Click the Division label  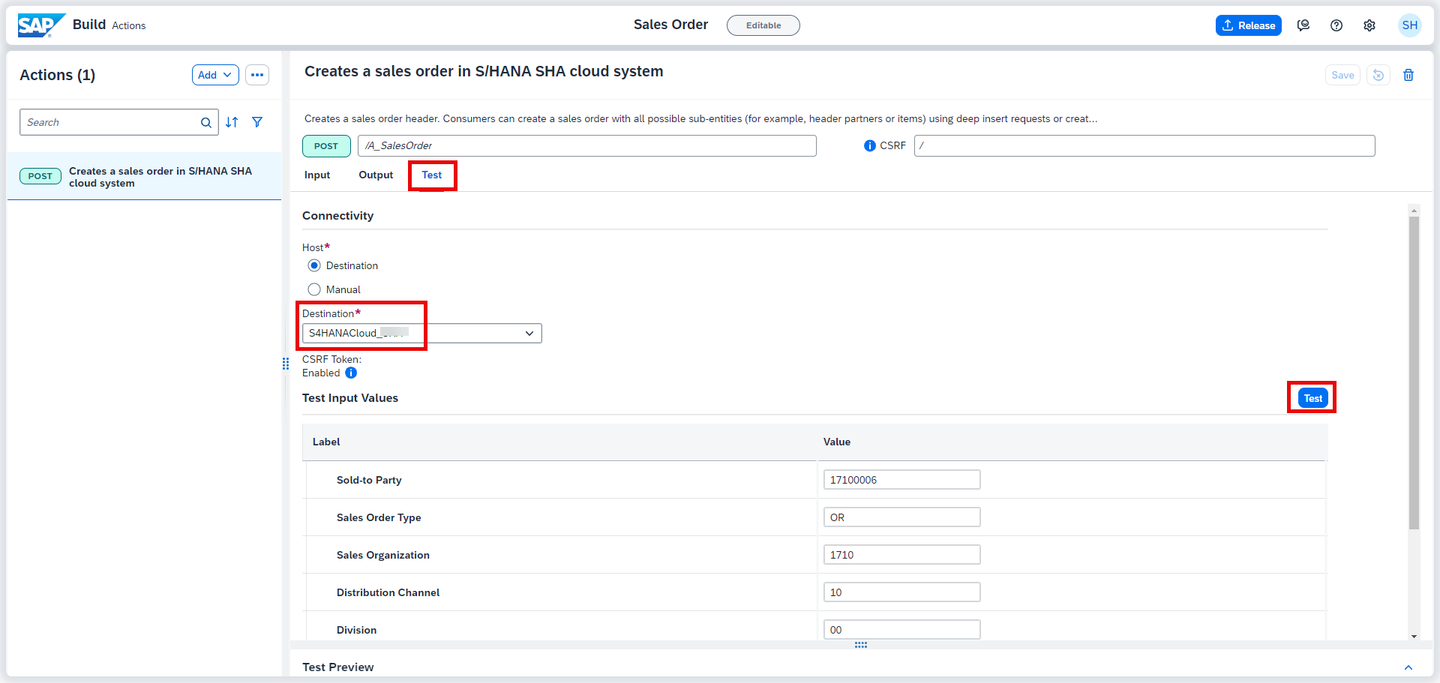[x=357, y=630]
